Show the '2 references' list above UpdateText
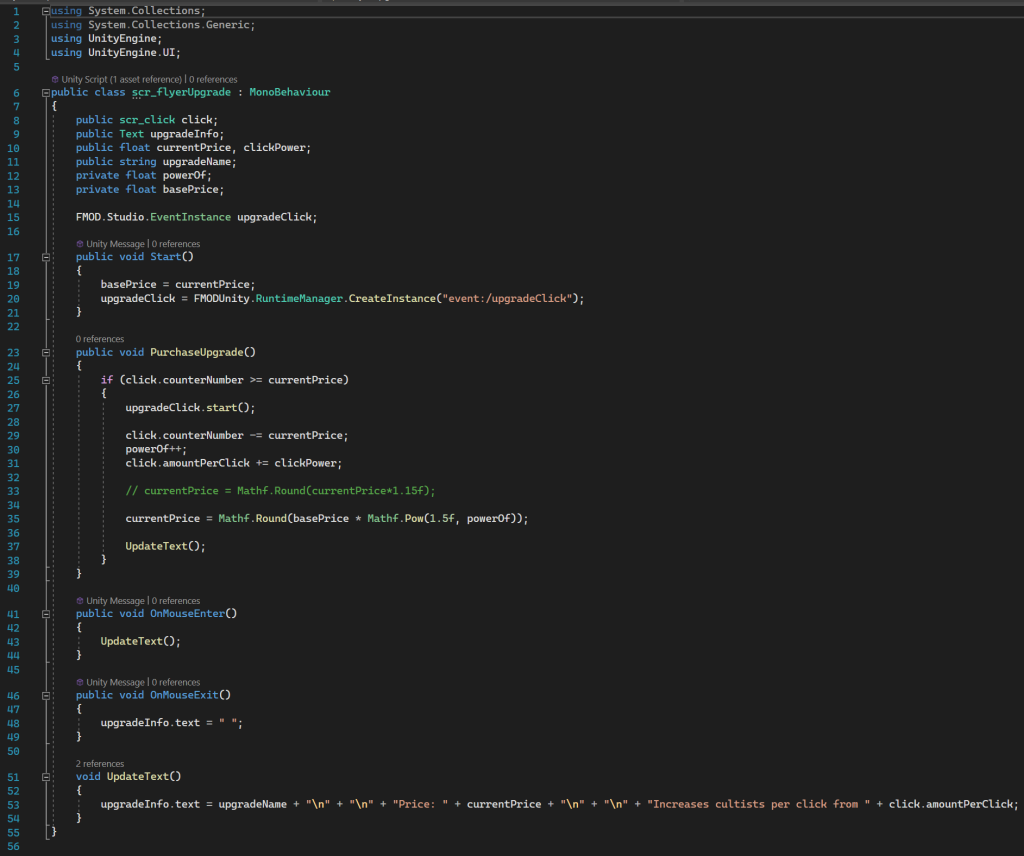The image size is (1024, 856). [x=100, y=764]
